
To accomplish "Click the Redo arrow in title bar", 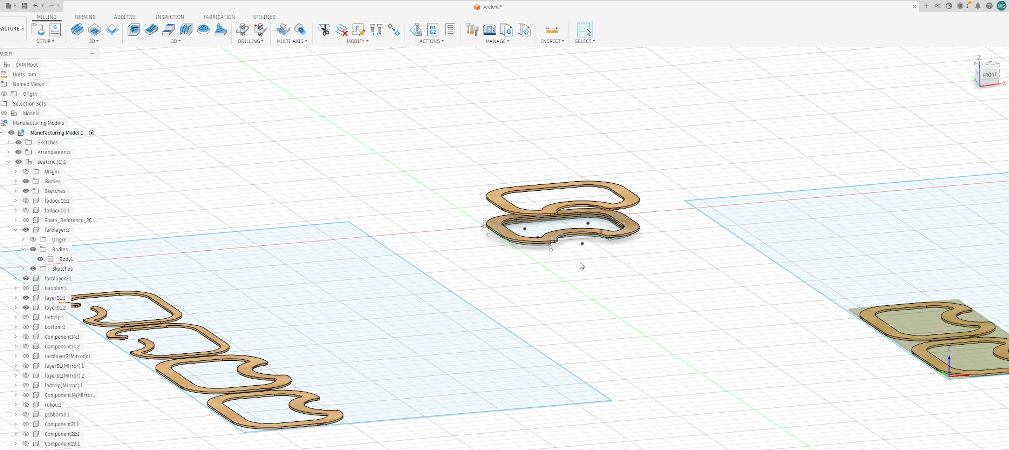I will pos(50,6).
